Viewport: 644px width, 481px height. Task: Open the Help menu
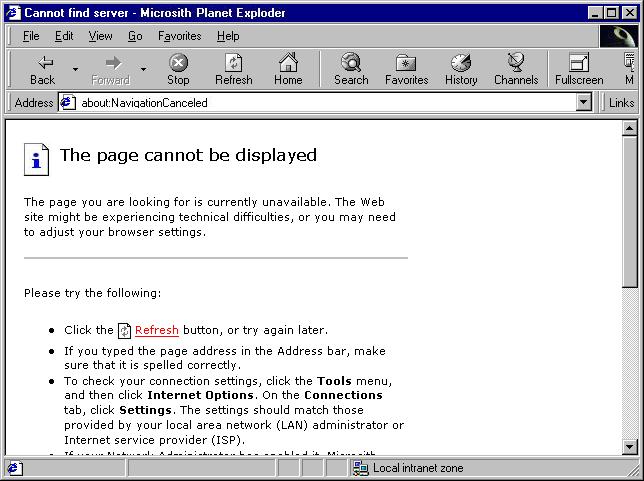228,36
